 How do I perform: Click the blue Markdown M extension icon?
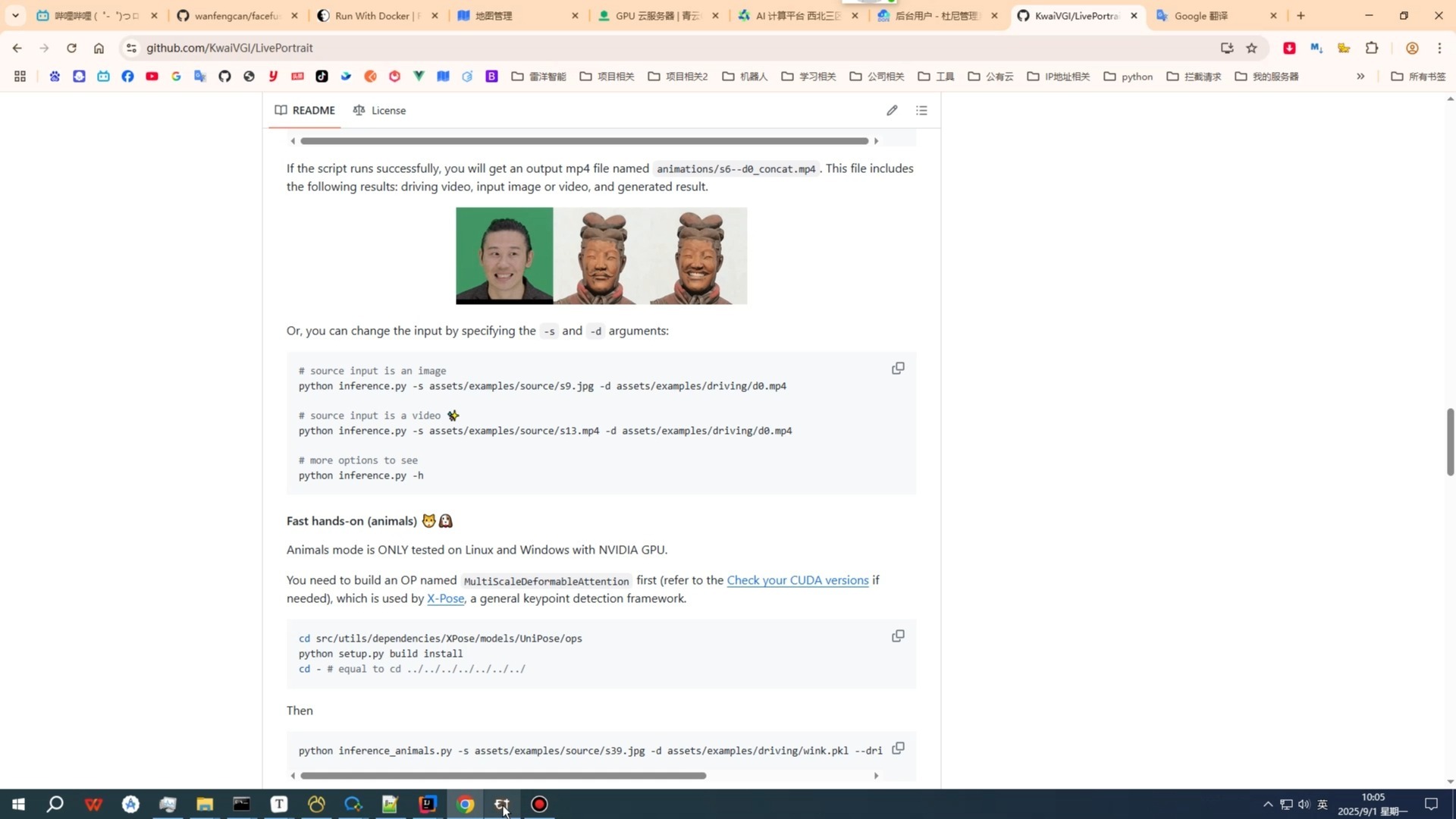click(x=1316, y=48)
